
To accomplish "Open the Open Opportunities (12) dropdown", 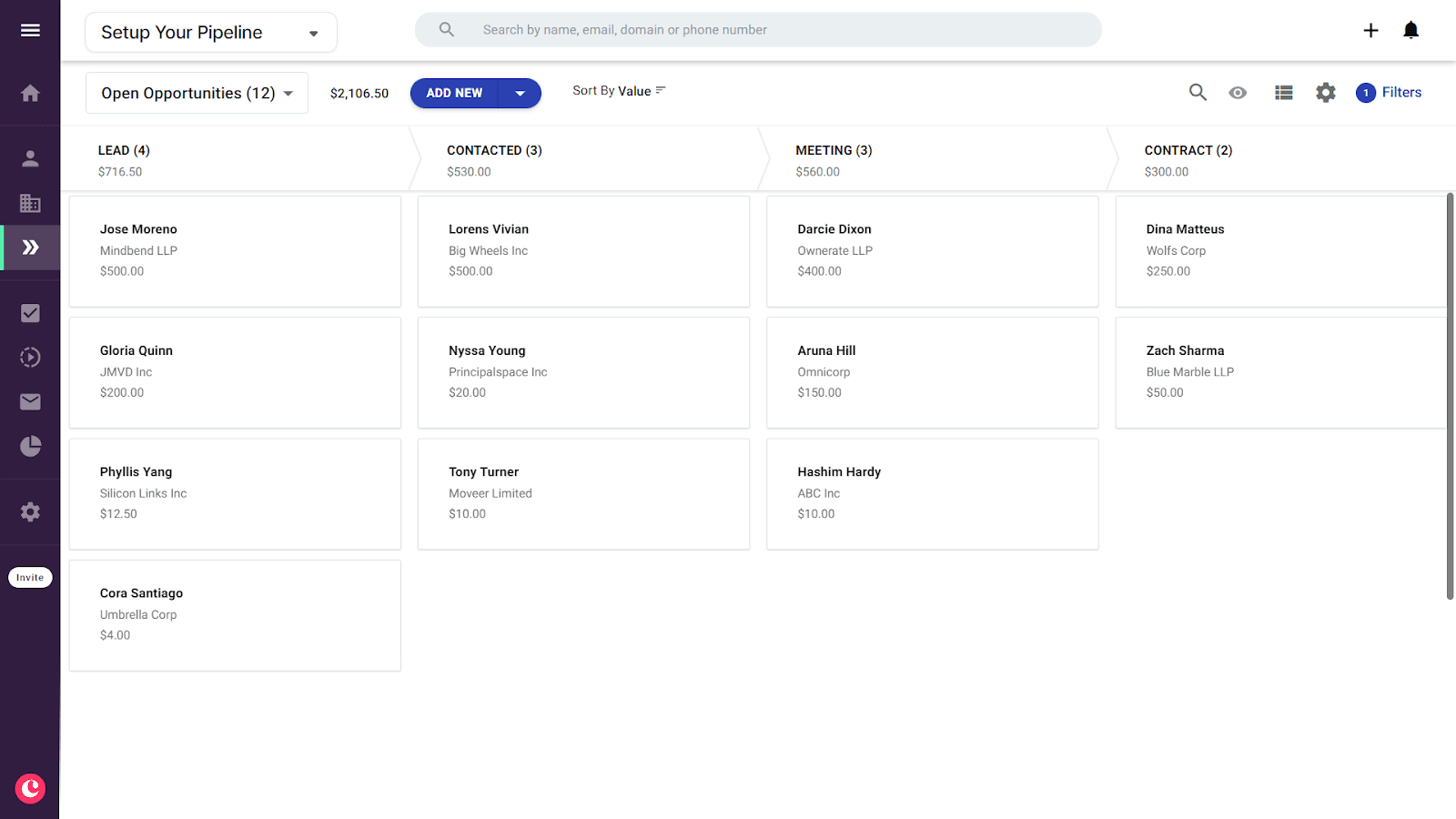I will coord(197,93).
